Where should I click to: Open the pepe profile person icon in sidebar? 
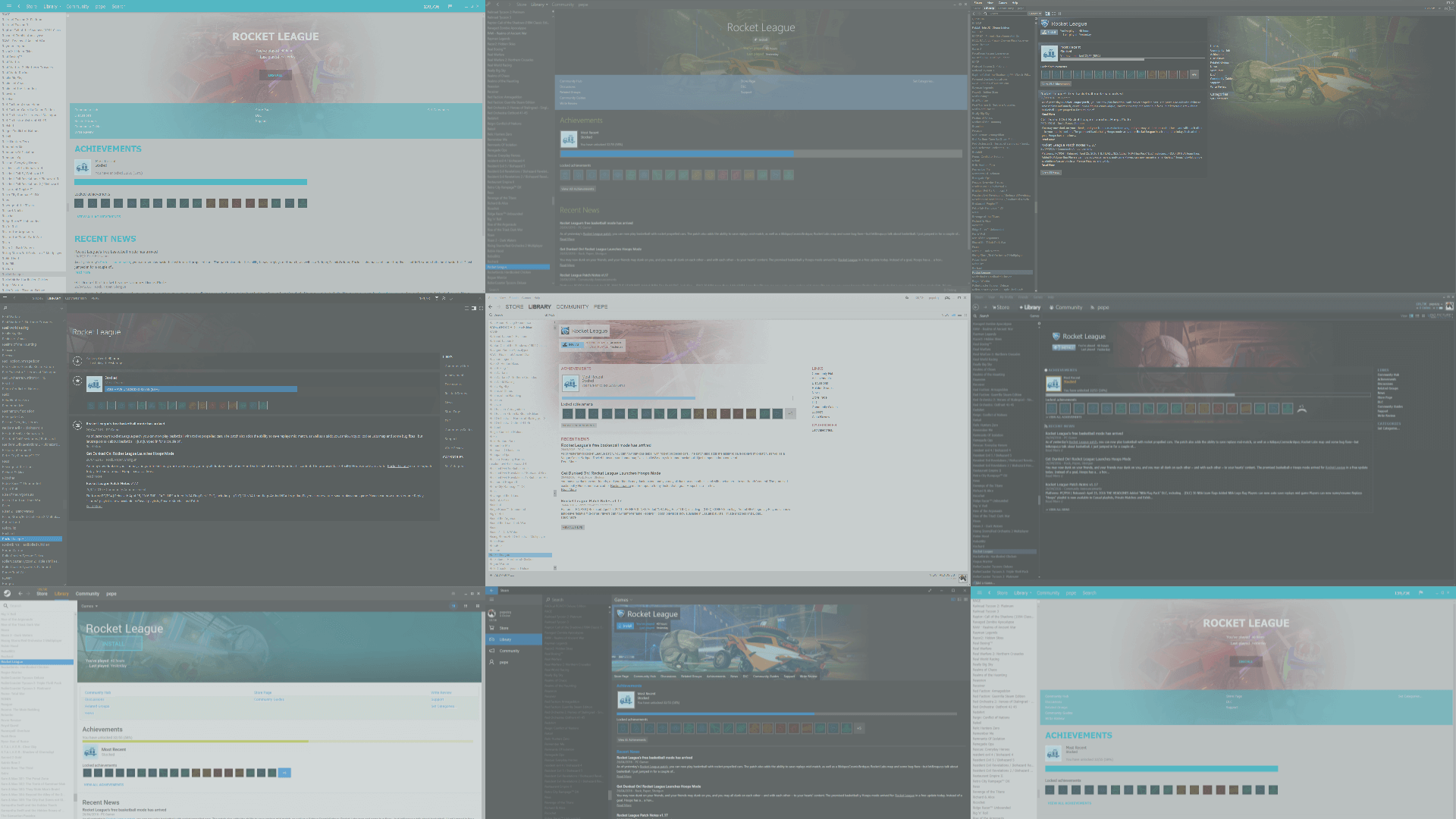(x=491, y=662)
